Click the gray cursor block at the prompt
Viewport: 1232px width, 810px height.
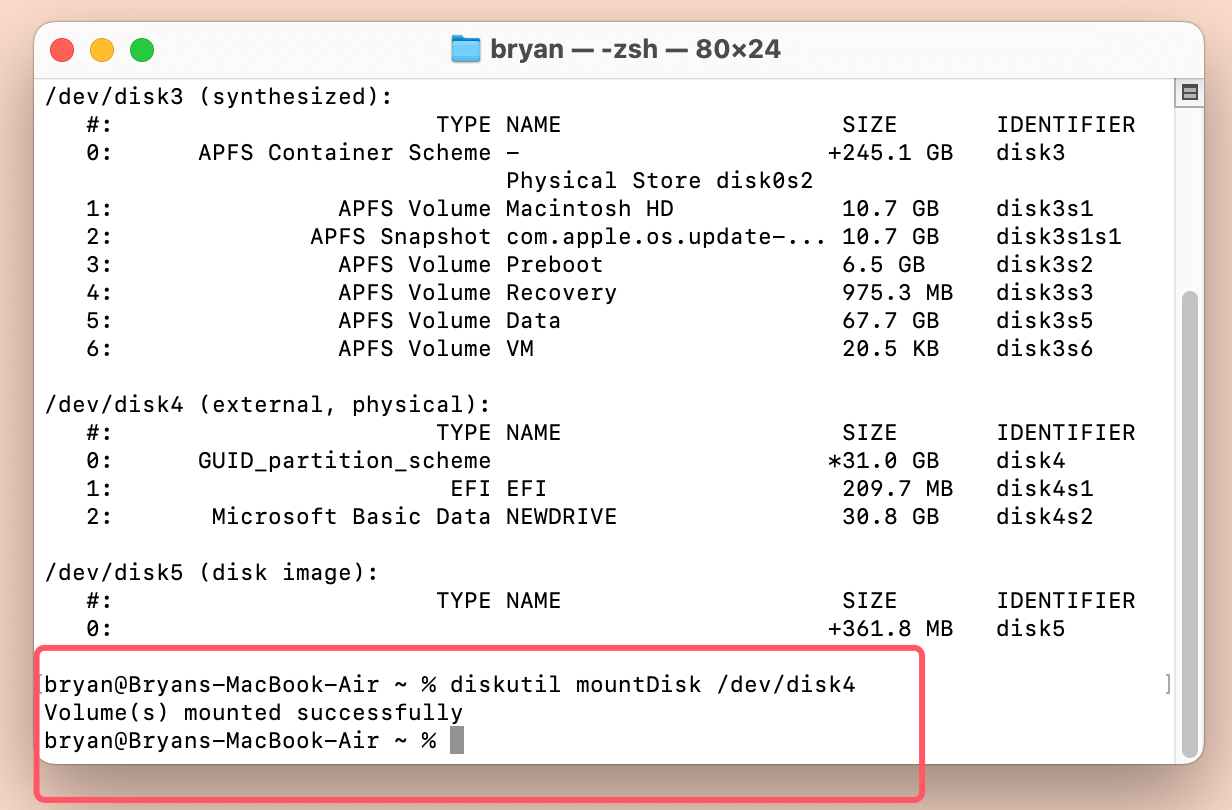[457, 741]
